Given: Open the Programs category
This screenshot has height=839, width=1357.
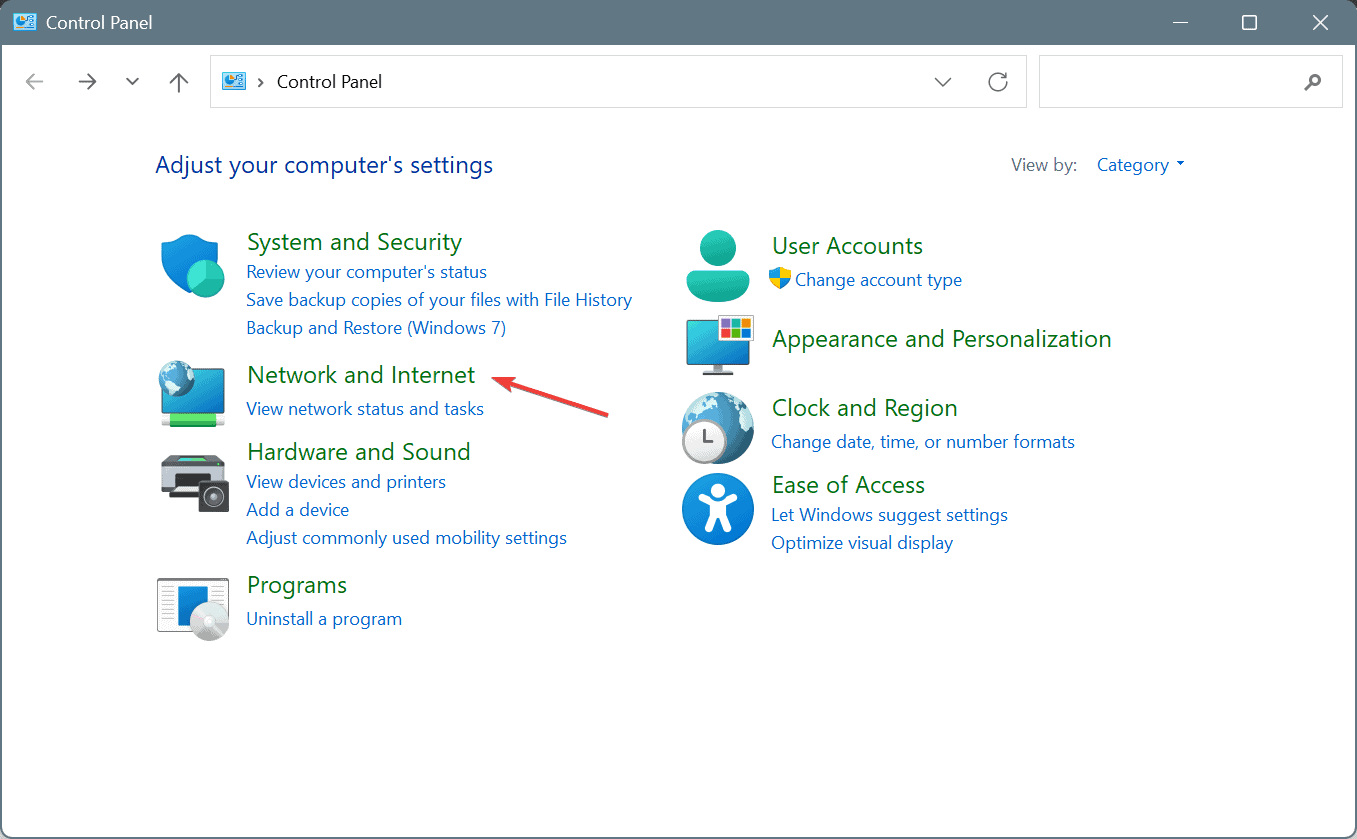Looking at the screenshot, I should [297, 585].
